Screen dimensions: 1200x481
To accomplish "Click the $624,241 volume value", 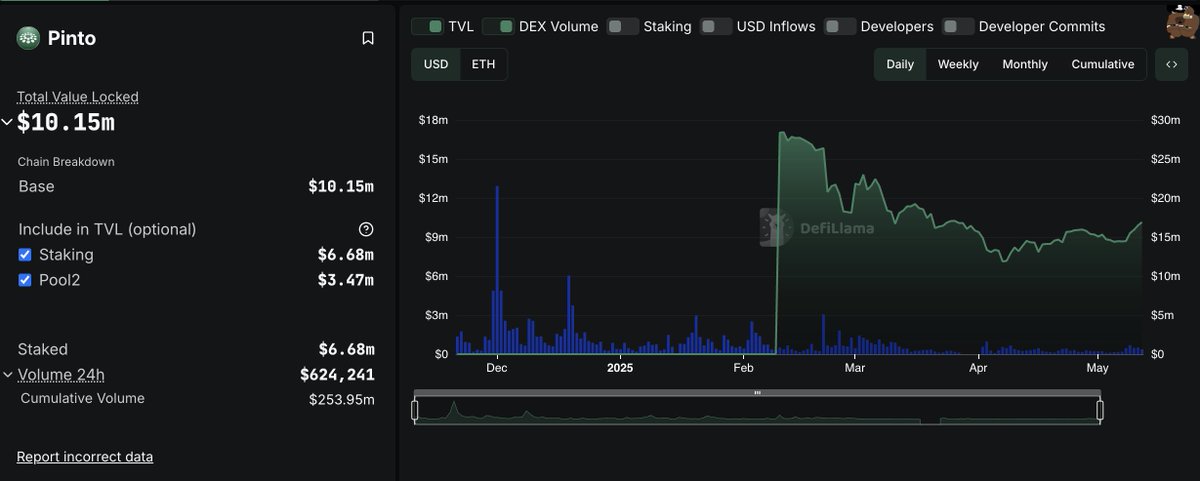I will (x=337, y=375).
